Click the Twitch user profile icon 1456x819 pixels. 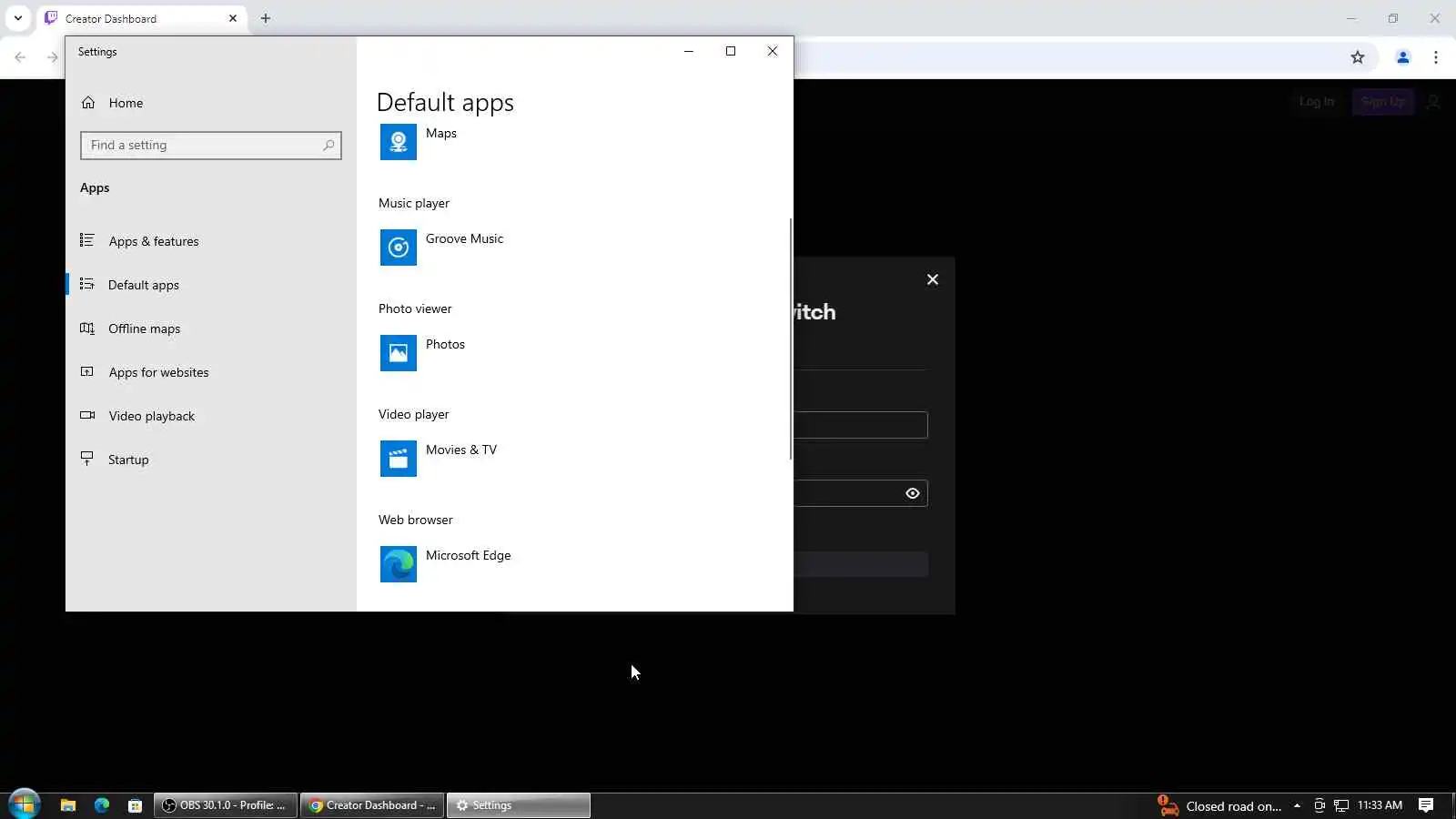[1434, 102]
